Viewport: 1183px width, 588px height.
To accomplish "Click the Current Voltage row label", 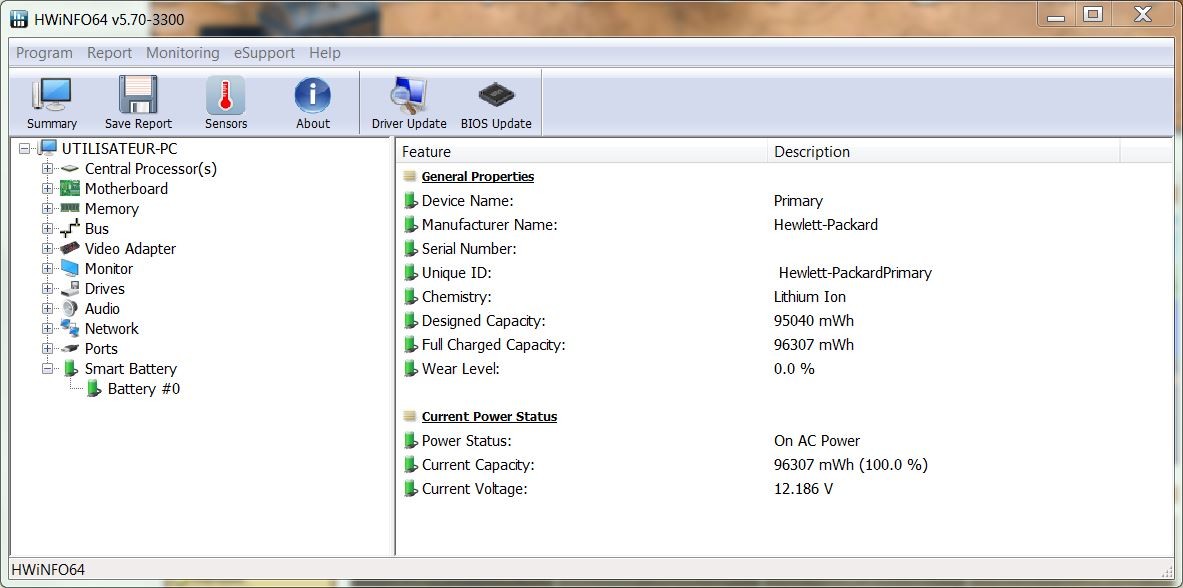I will tap(475, 489).
